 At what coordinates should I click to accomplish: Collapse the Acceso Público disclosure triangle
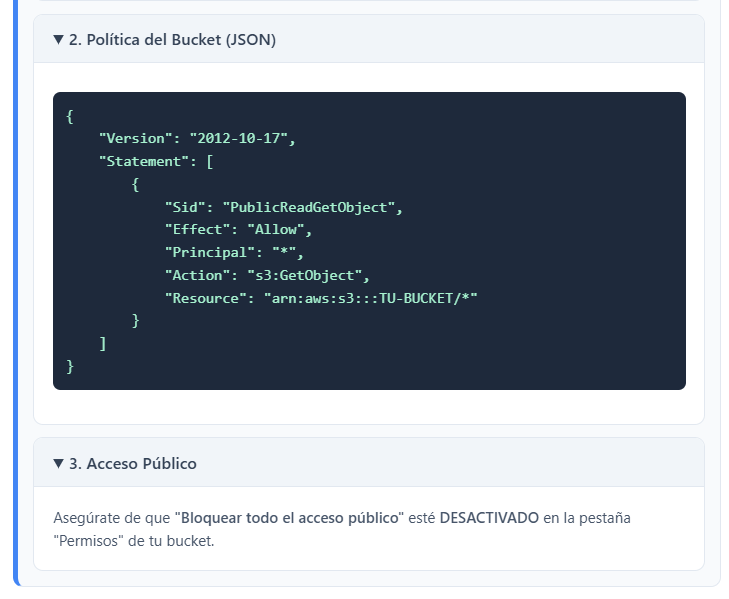click(x=58, y=464)
